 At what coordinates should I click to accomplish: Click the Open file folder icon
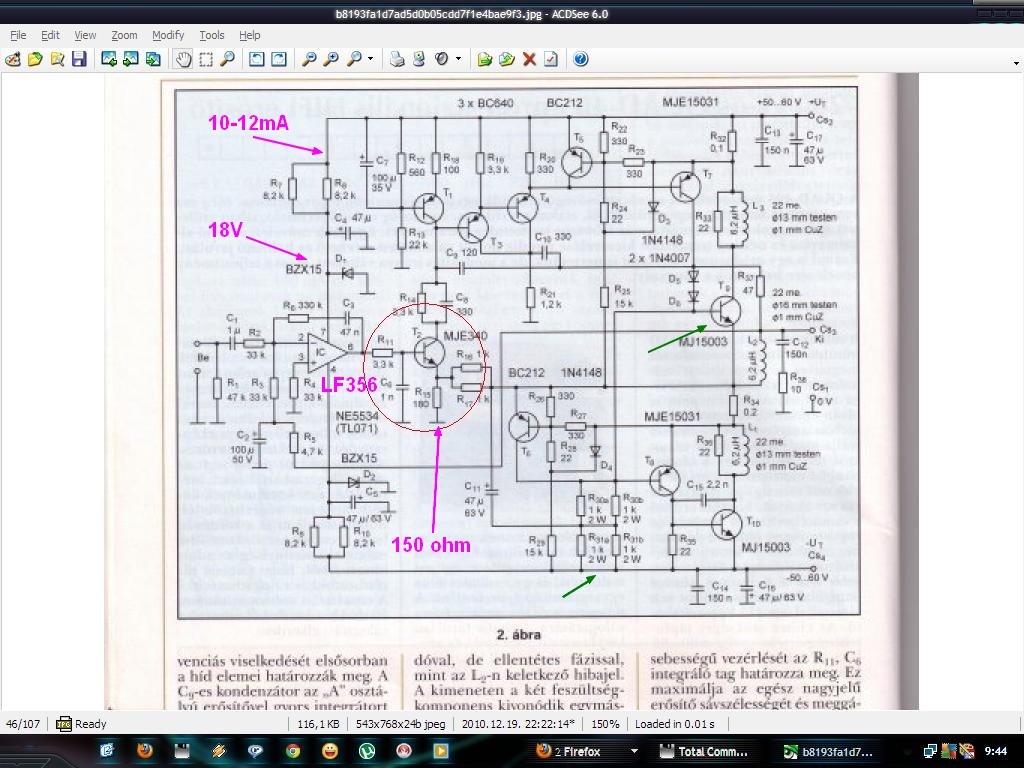pyautogui.click(x=35, y=59)
